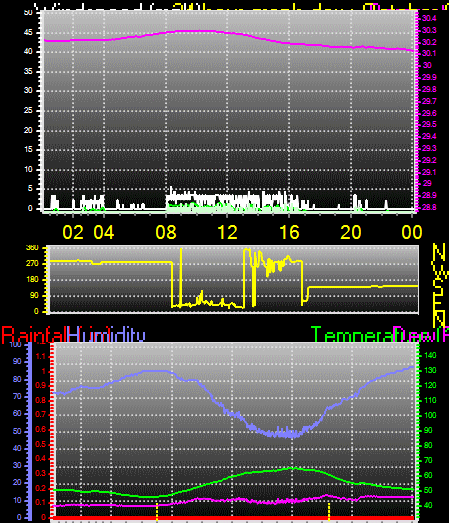
Task: Click the yellow "00" hour label
Action: pyautogui.click(x=412, y=232)
